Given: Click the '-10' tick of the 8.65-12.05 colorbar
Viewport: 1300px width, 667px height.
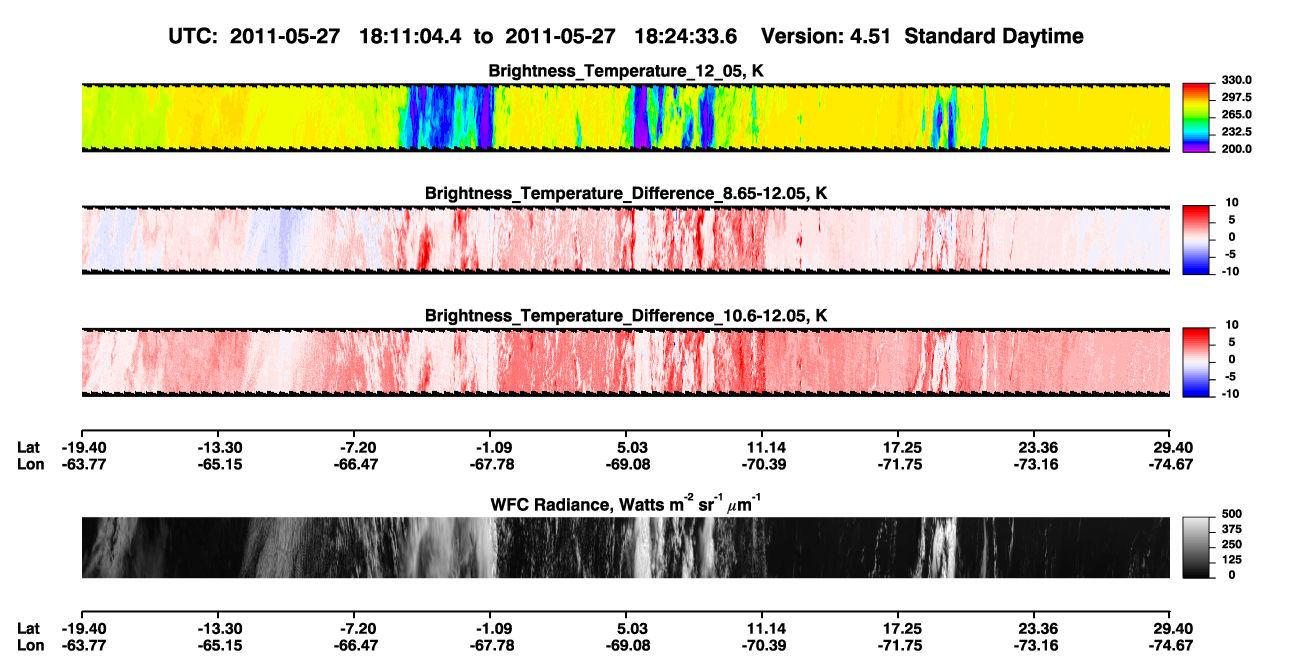Looking at the screenshot, I should (1232, 272).
